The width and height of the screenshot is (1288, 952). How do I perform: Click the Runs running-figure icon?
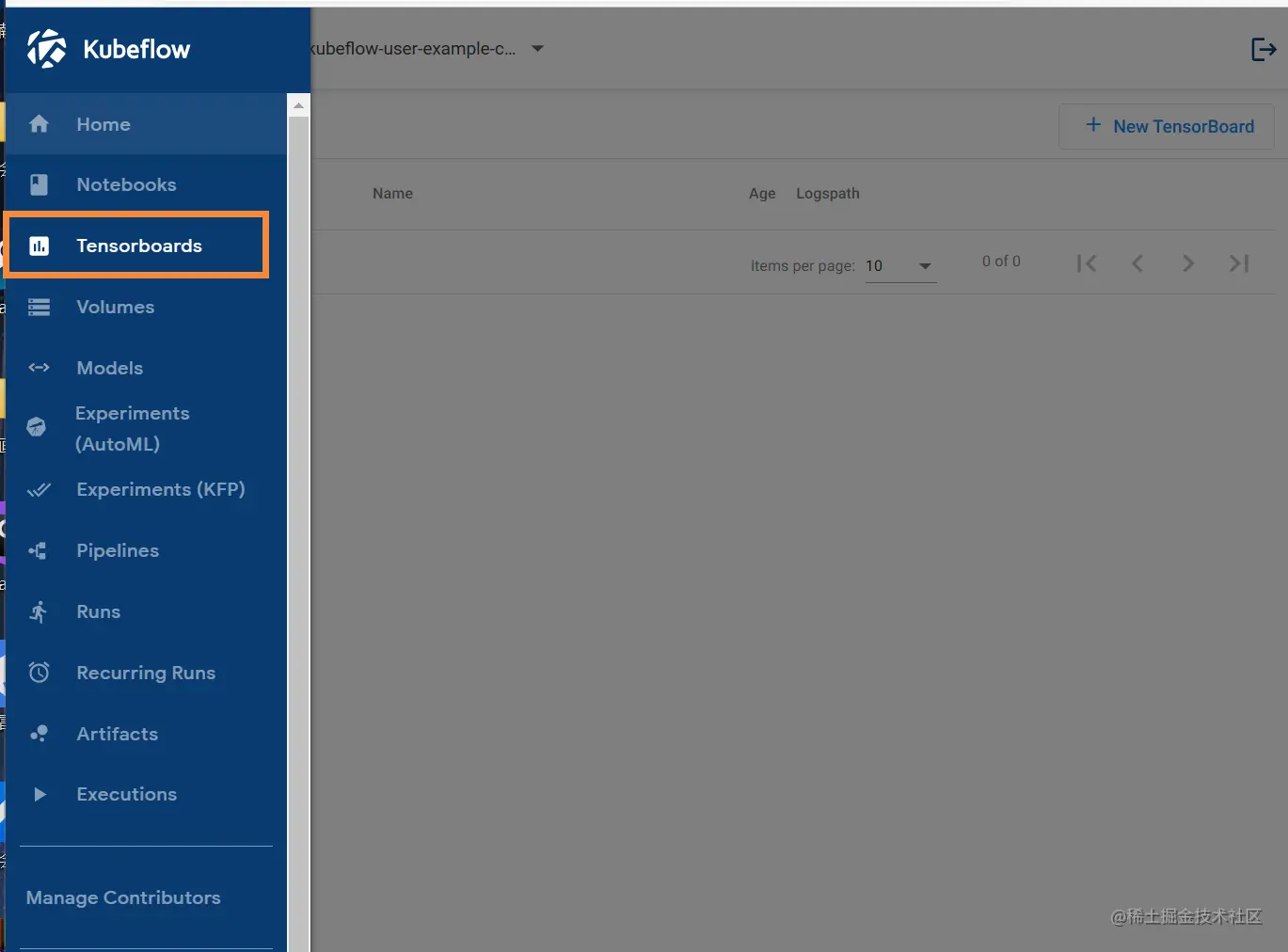(x=39, y=611)
